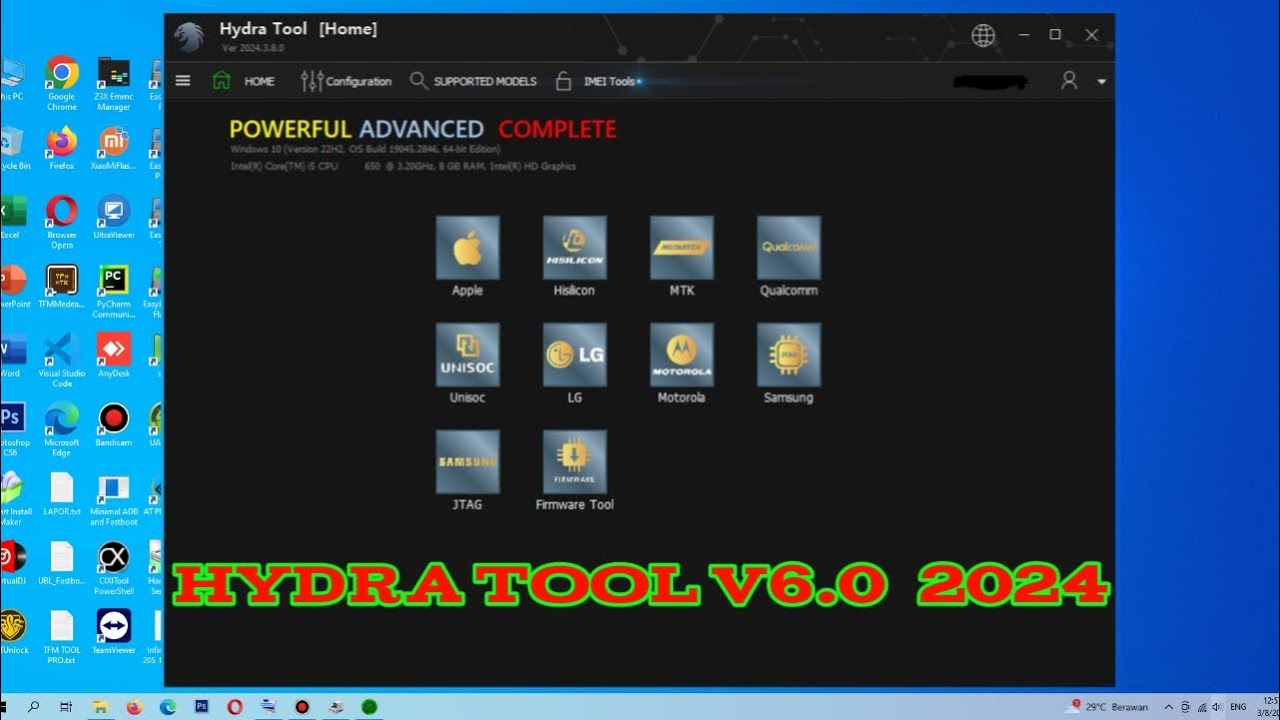Expand the user account dropdown arrow
The height and width of the screenshot is (720, 1280).
click(1101, 82)
